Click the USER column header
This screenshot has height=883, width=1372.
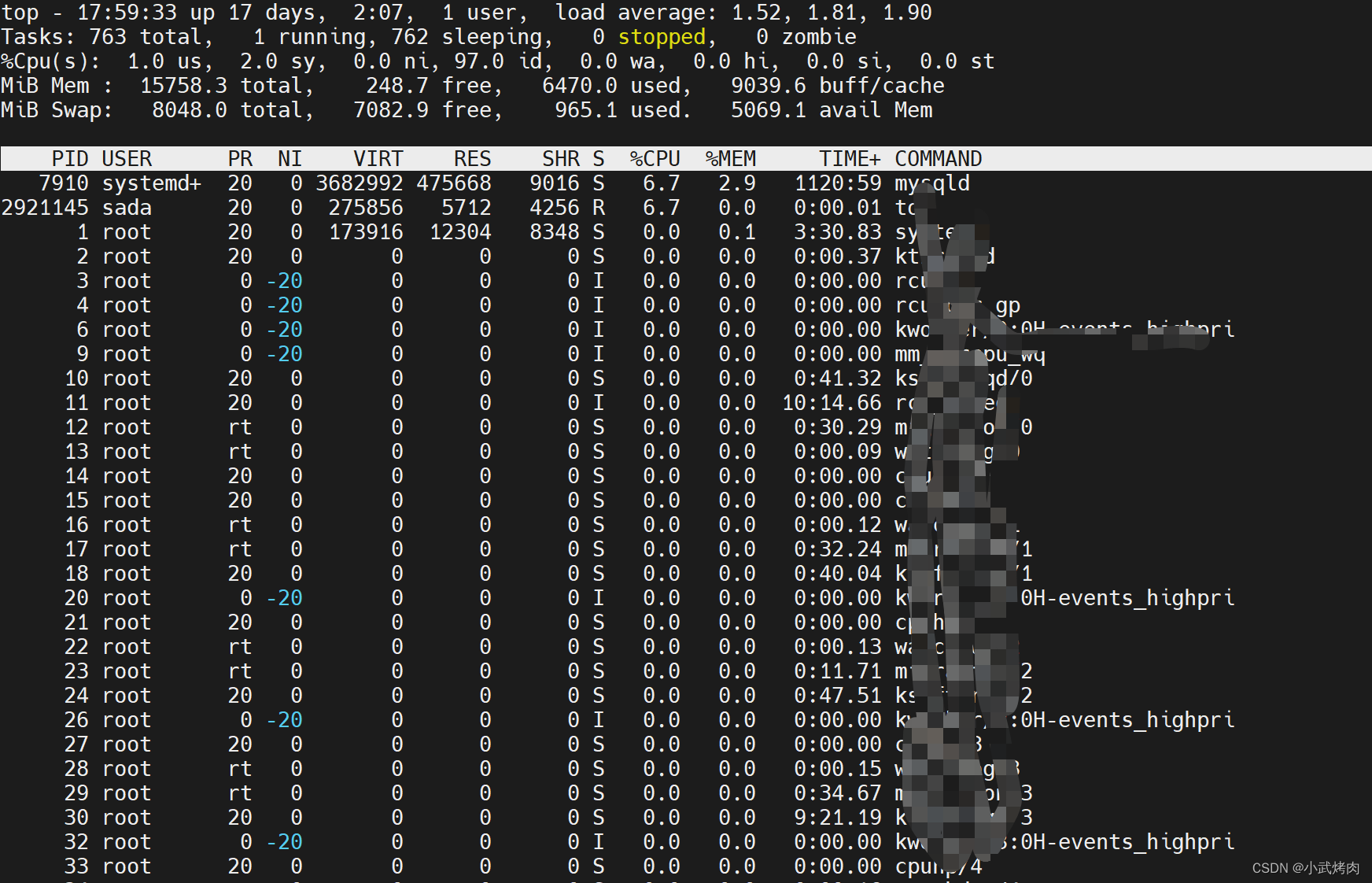click(x=127, y=159)
